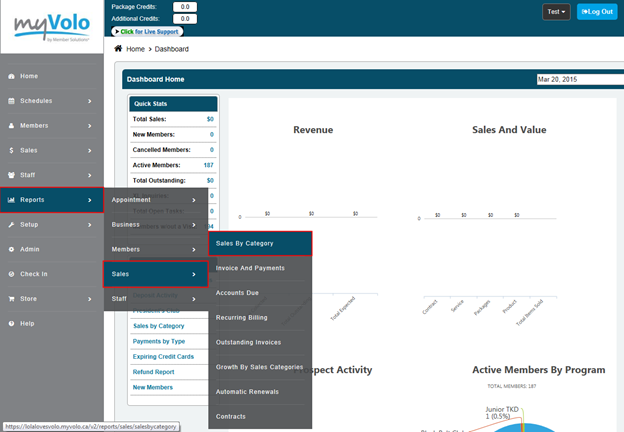This screenshot has height=432, width=624.
Task: Open Recurring Billing report
Action: click(260, 317)
